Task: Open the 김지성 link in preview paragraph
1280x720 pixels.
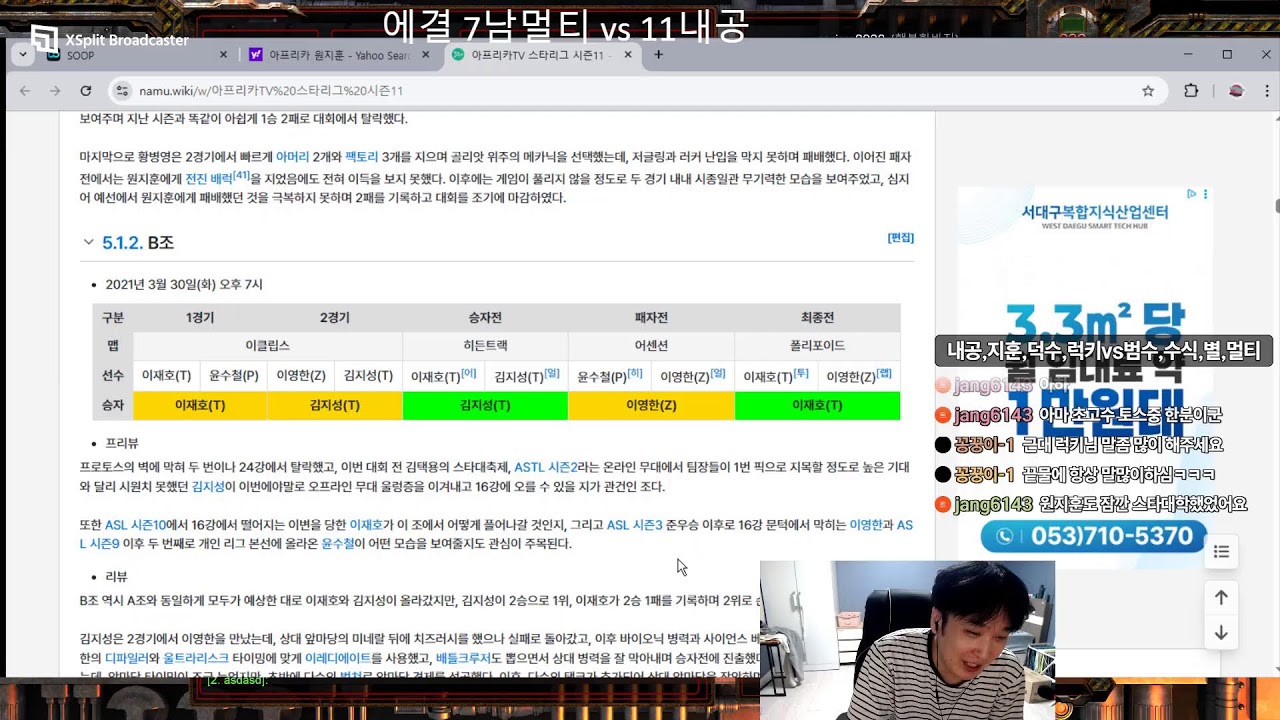Action: coord(208,487)
